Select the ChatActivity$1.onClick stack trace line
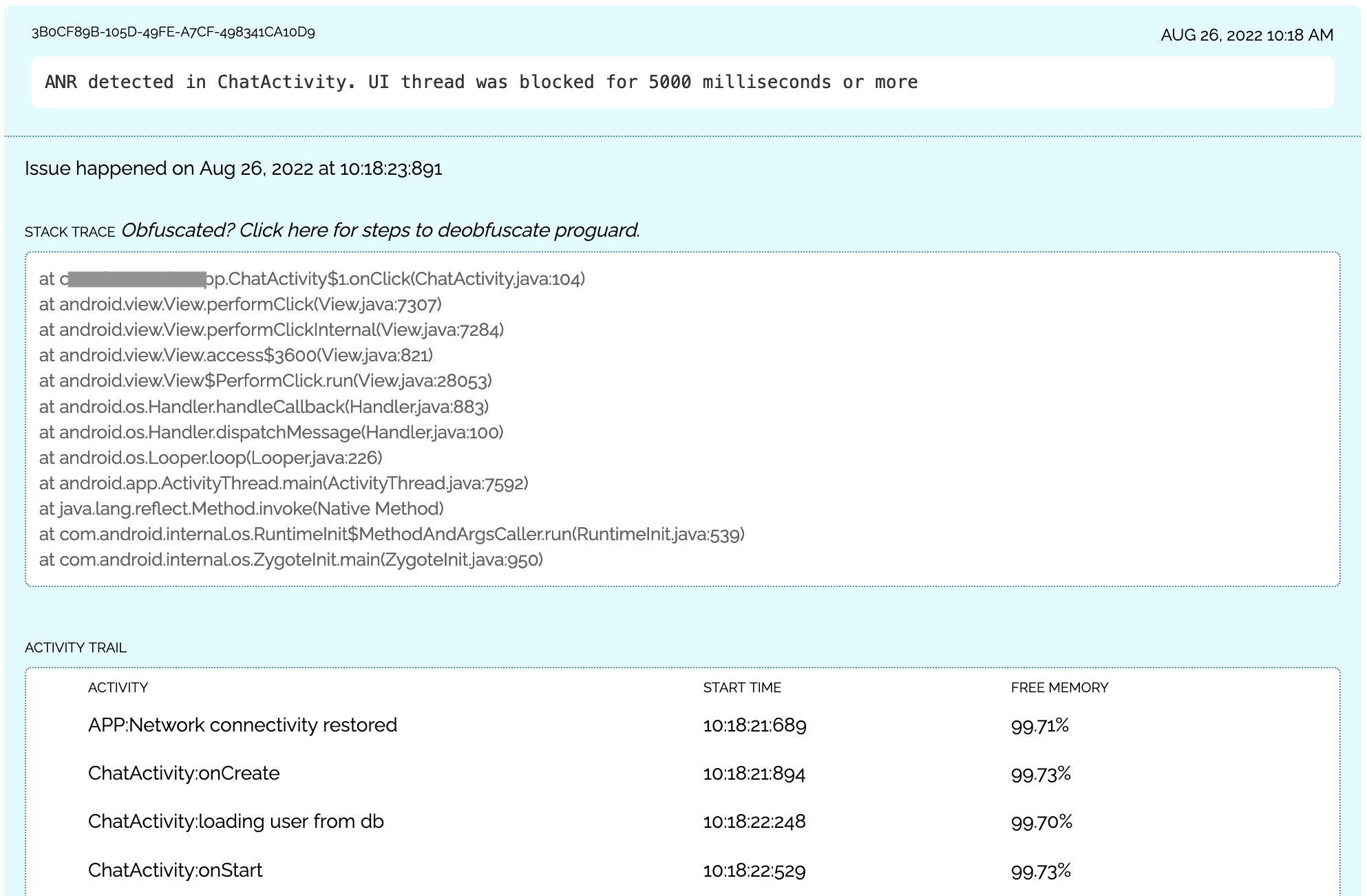 pos(312,279)
